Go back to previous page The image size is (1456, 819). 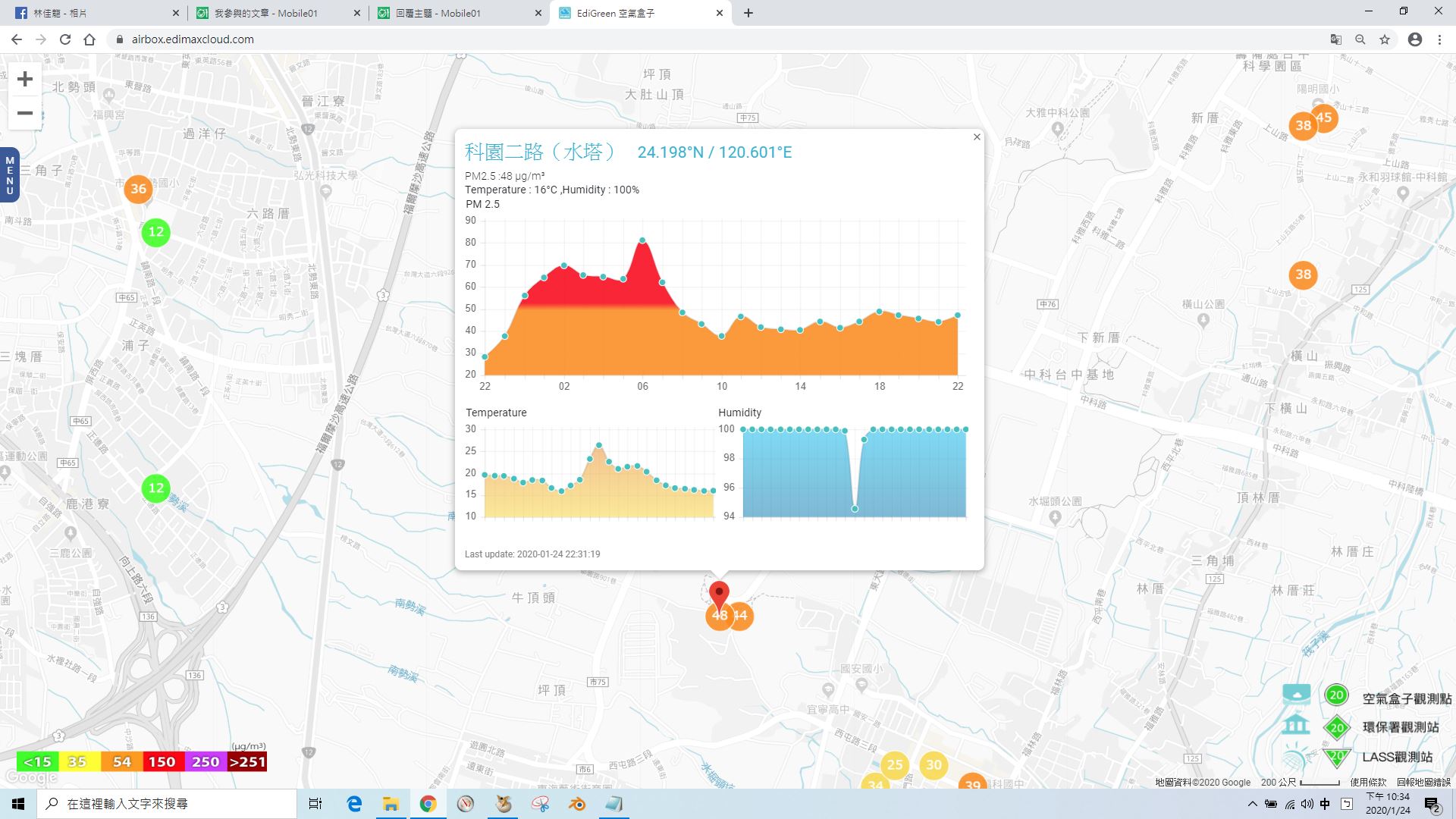coord(17,39)
